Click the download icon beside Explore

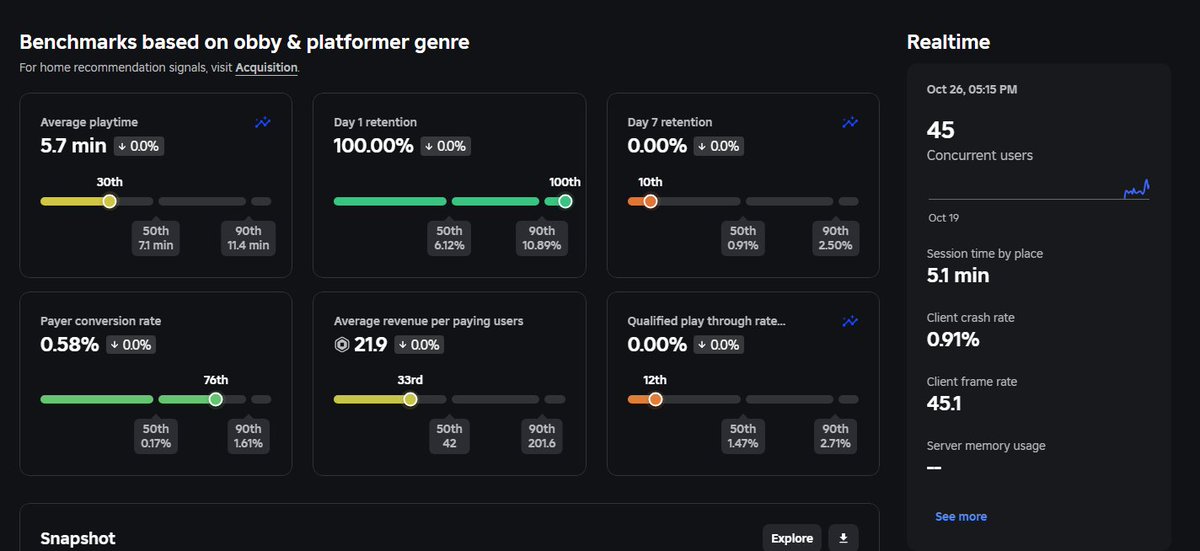click(843, 538)
